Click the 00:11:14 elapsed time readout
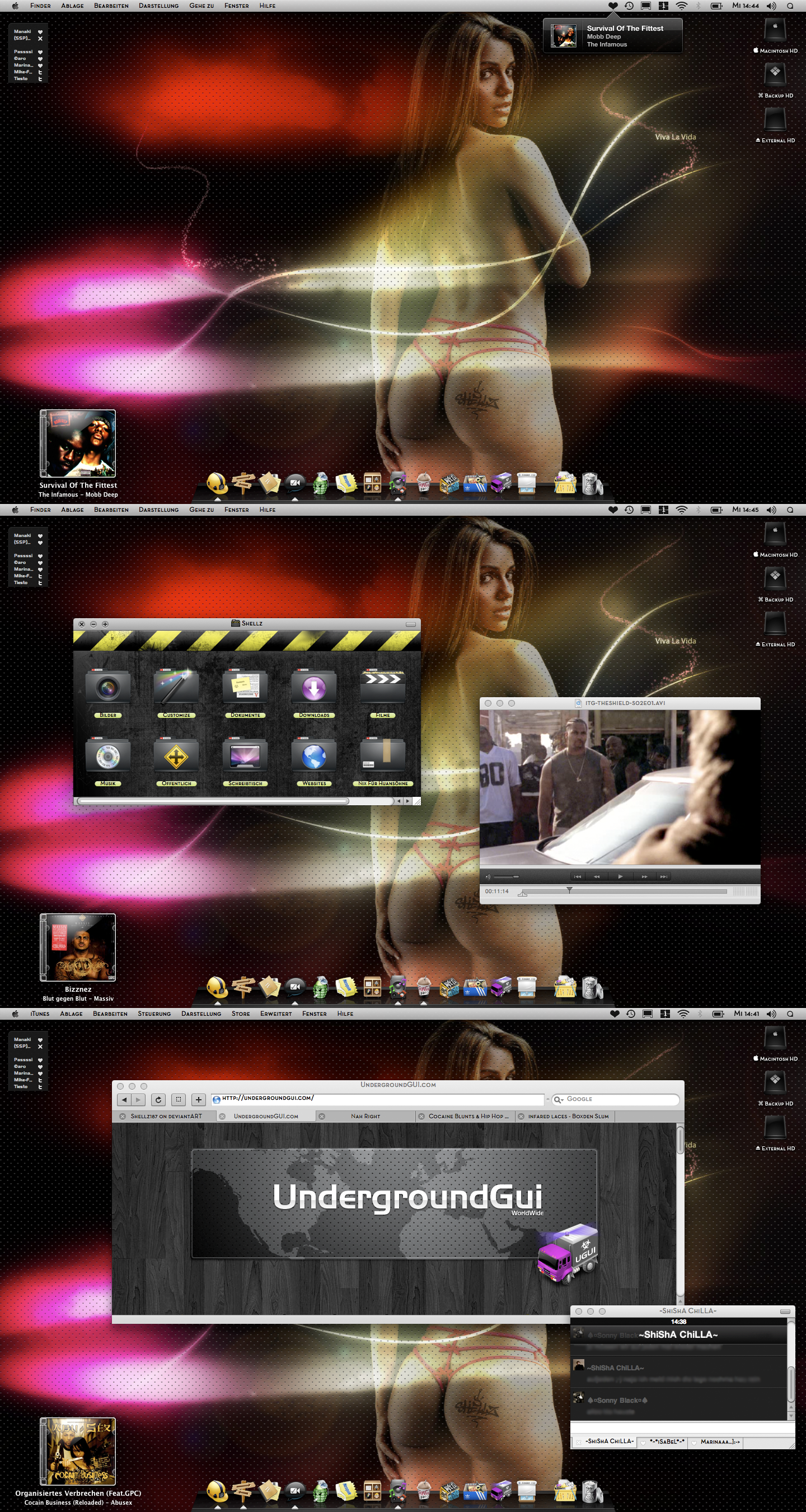806x1512 pixels. coord(496,891)
